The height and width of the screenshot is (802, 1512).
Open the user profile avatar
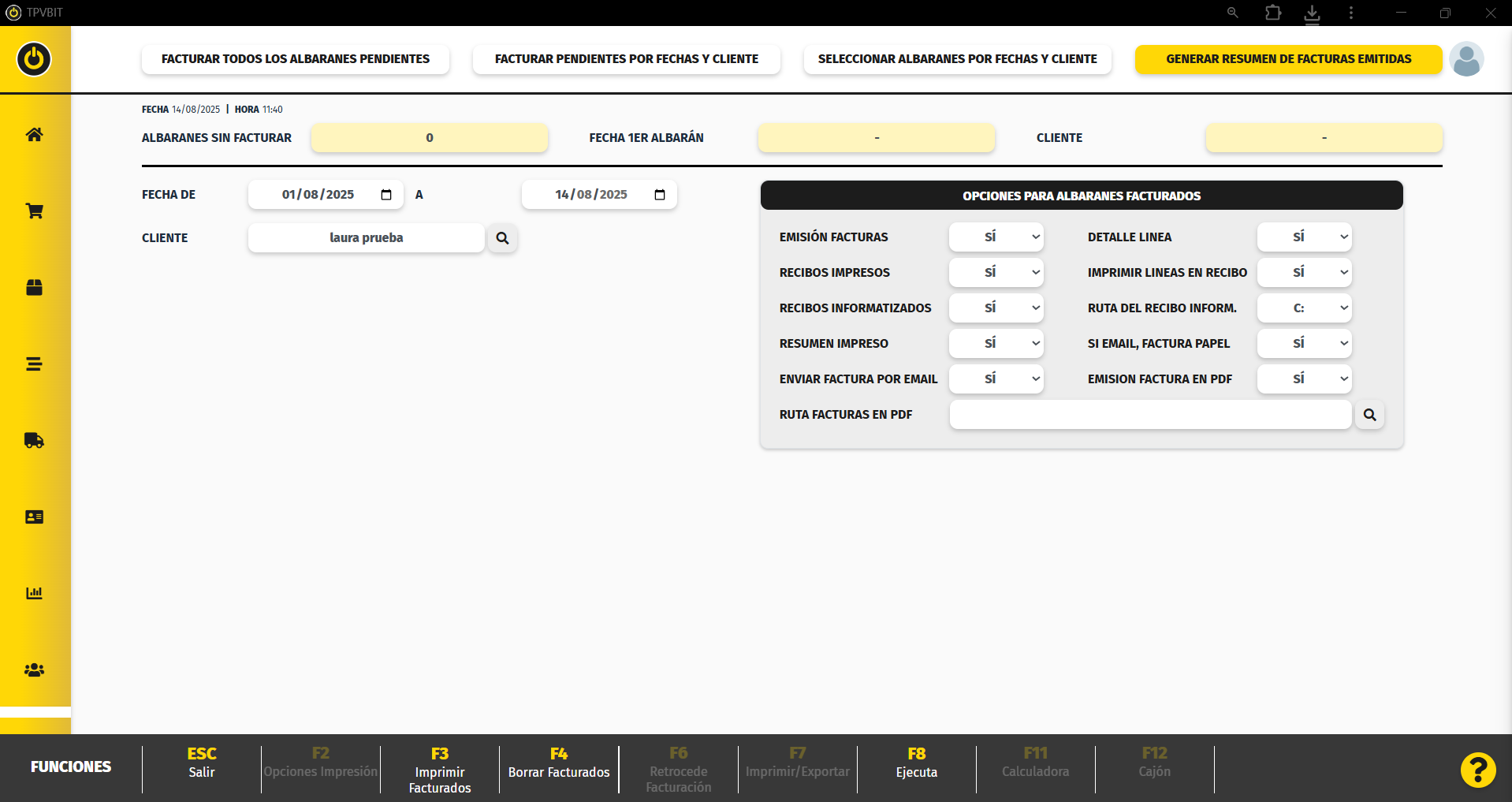(x=1466, y=59)
